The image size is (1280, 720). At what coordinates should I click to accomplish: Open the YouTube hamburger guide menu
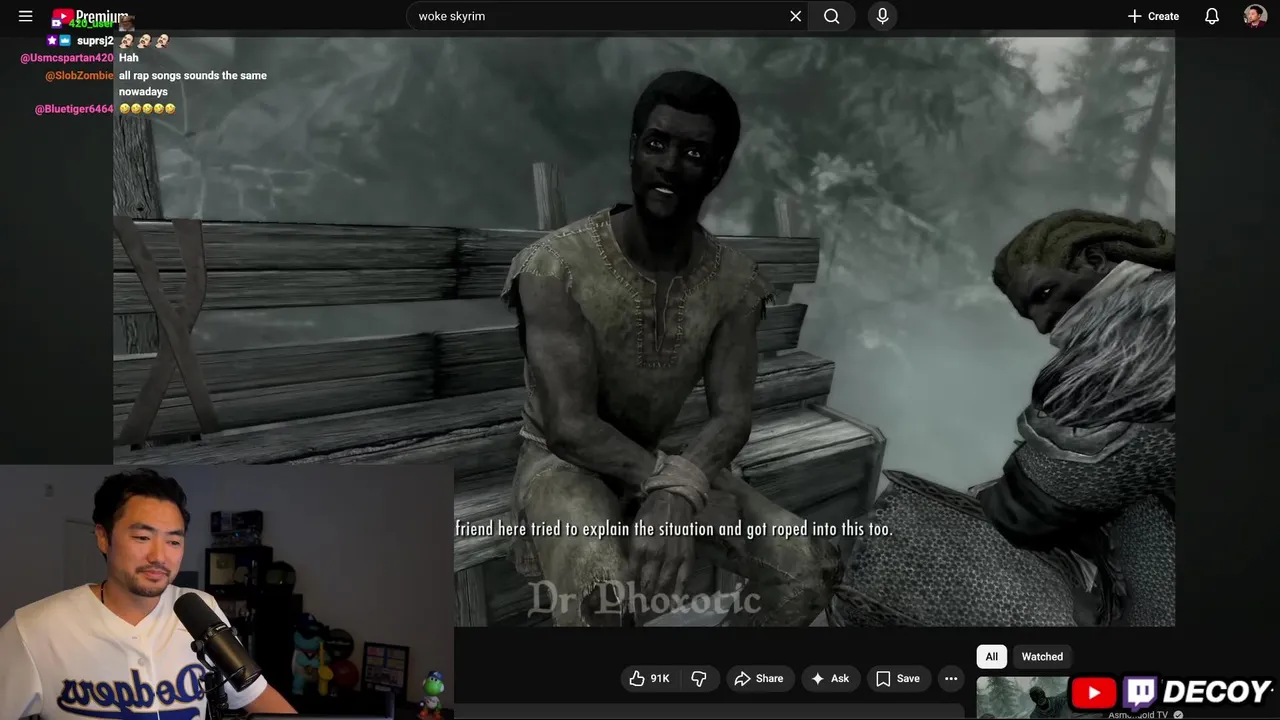26,16
